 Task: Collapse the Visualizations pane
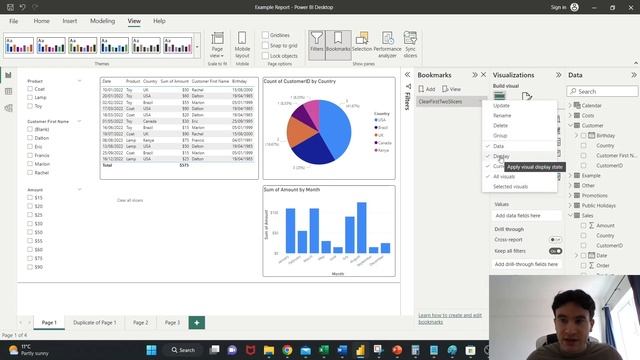point(558,75)
